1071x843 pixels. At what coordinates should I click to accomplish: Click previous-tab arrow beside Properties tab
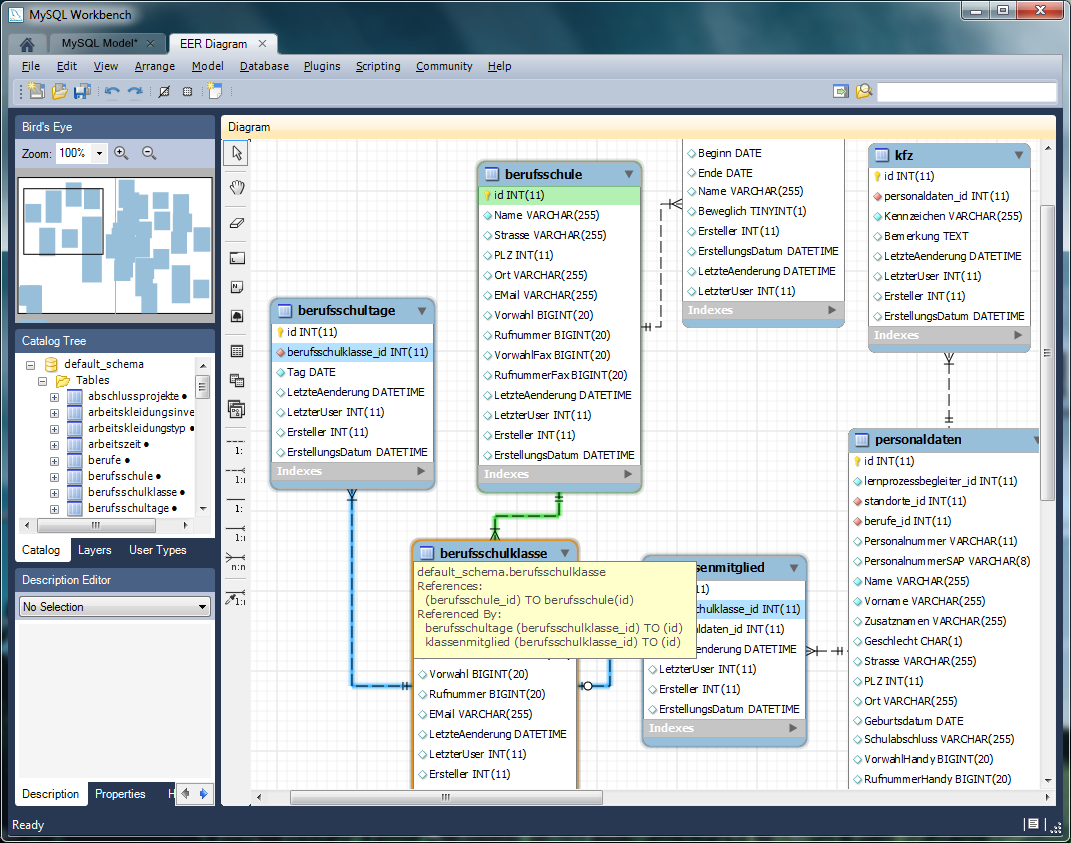185,794
